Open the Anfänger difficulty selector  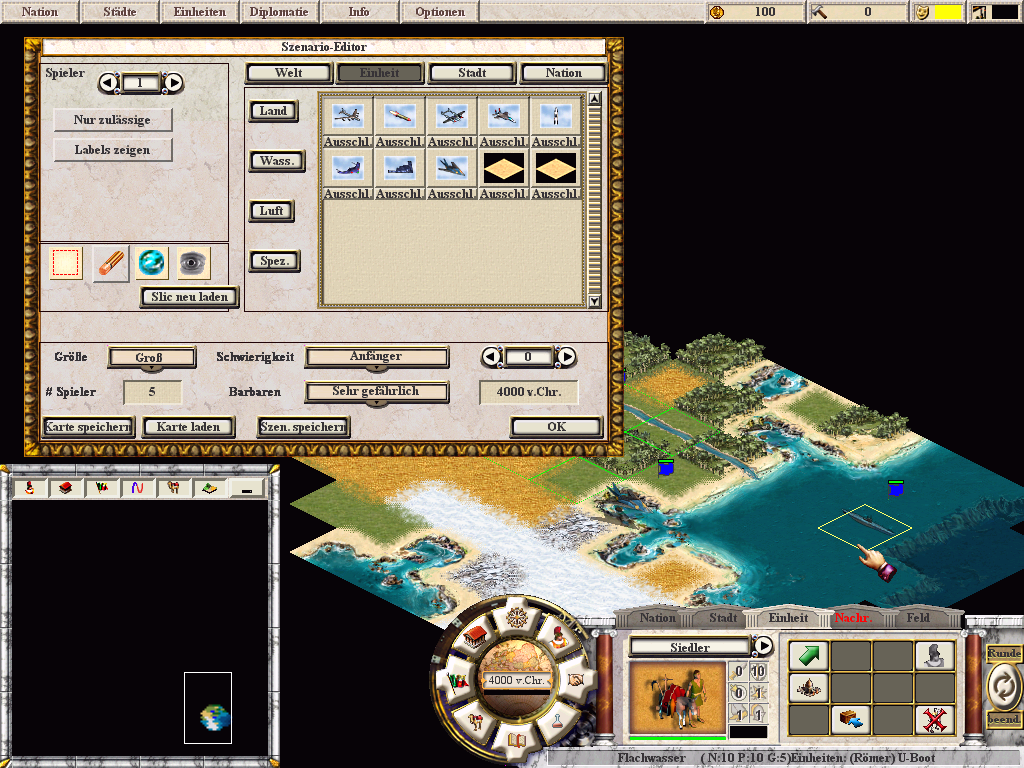[377, 357]
